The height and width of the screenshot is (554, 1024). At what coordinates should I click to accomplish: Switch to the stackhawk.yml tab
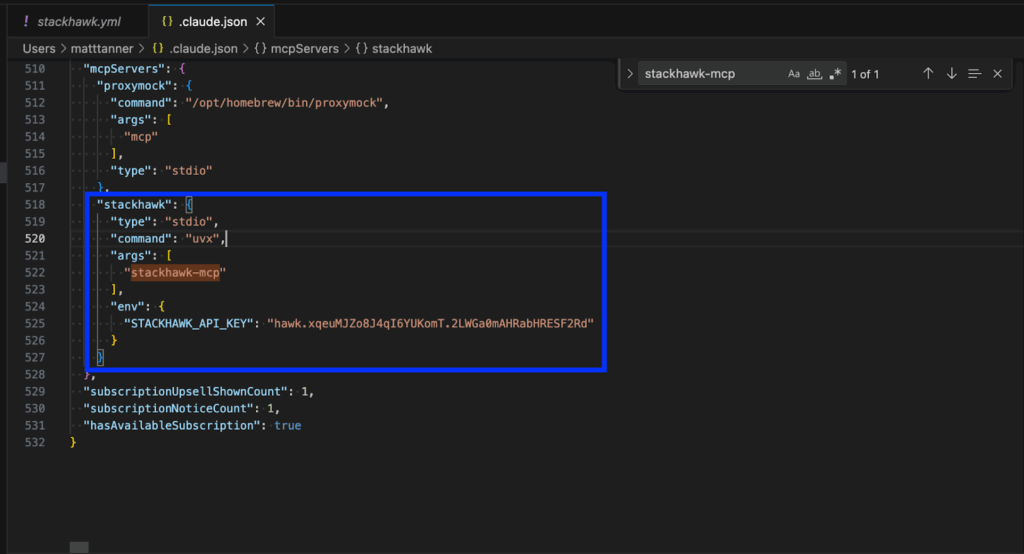click(x=78, y=21)
